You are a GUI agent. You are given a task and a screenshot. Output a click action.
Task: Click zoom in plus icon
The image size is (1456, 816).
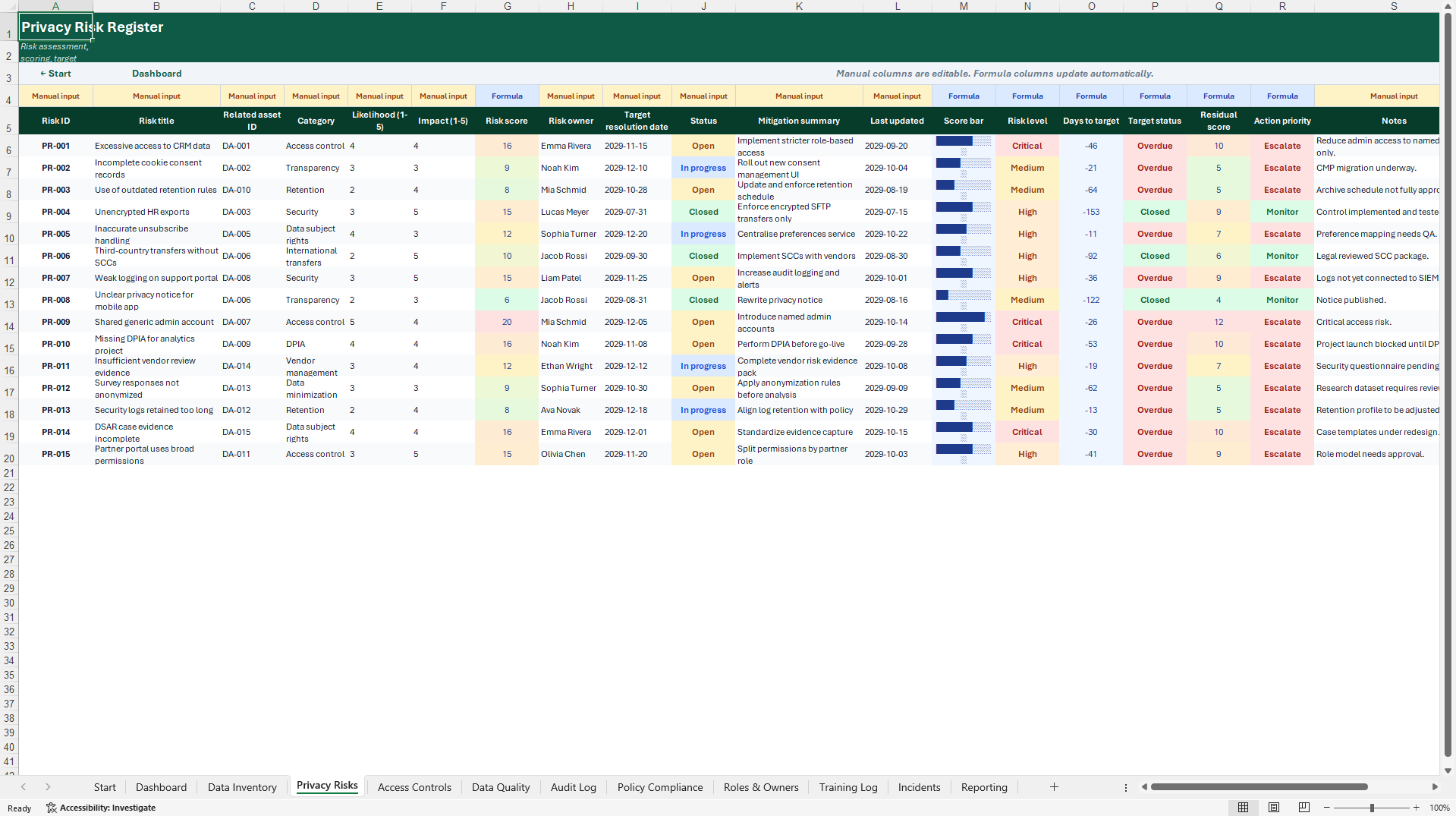1417,808
